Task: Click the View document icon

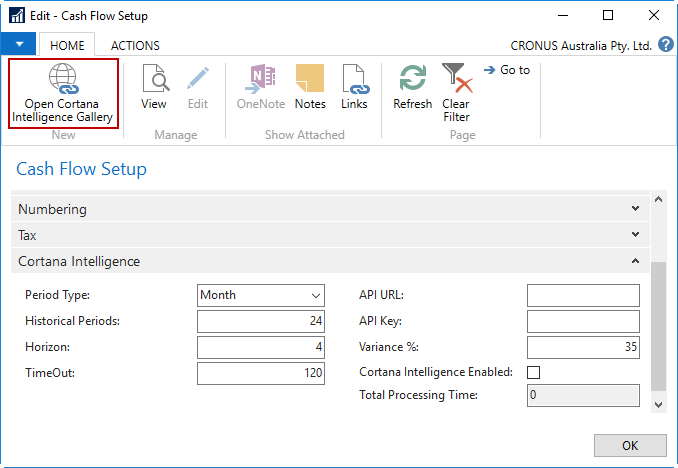Action: tap(154, 78)
